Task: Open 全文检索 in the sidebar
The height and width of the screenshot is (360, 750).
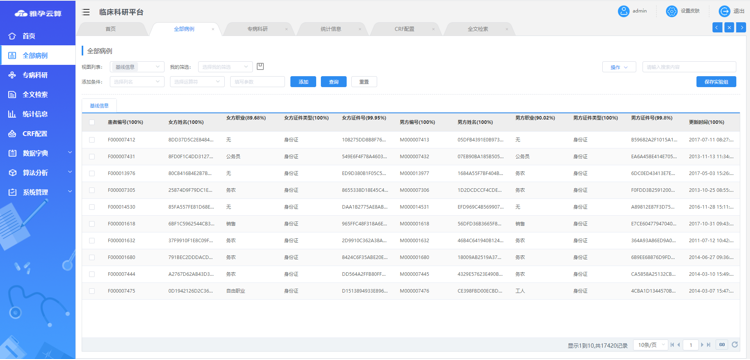Action: (38, 95)
